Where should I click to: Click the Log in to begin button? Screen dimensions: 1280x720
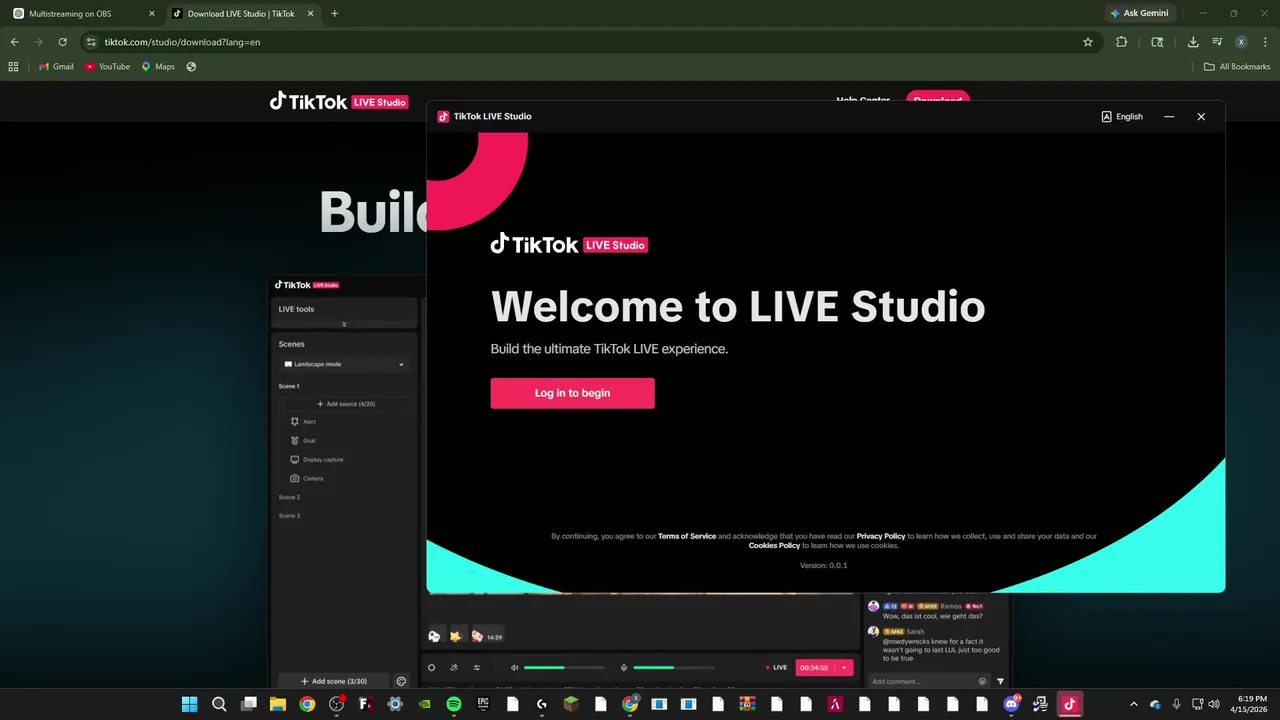point(572,393)
